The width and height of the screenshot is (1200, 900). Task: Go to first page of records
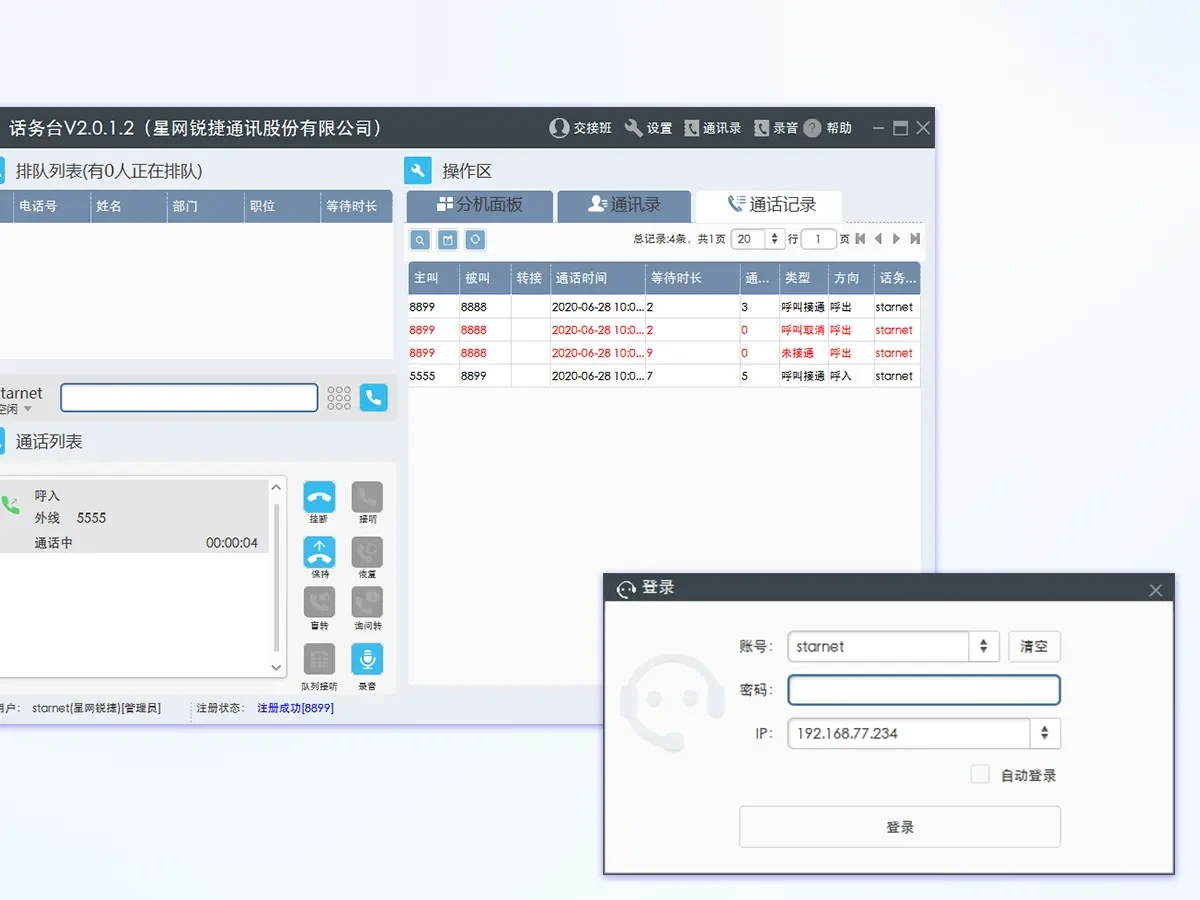860,239
